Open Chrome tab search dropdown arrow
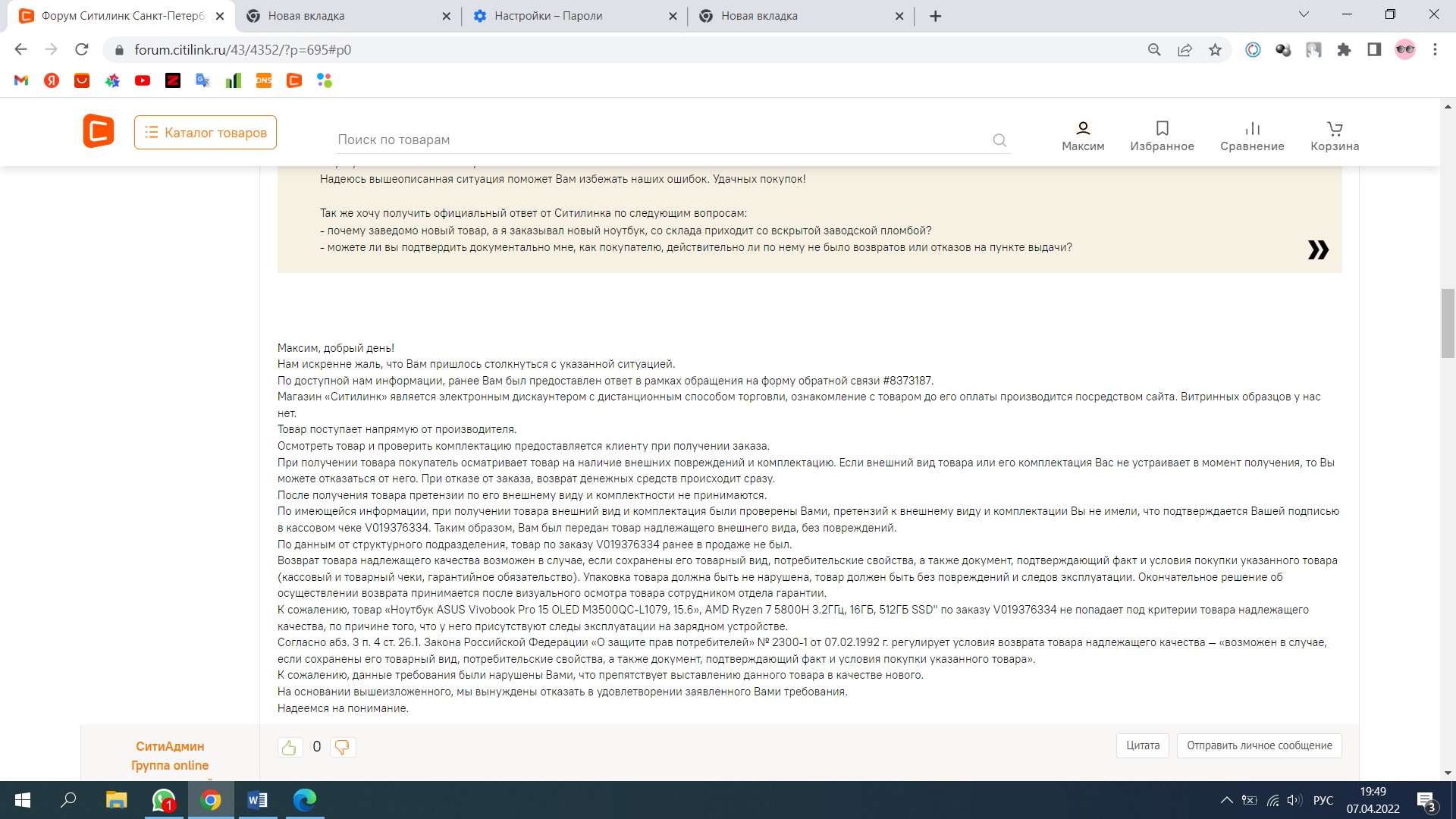 click(1304, 14)
